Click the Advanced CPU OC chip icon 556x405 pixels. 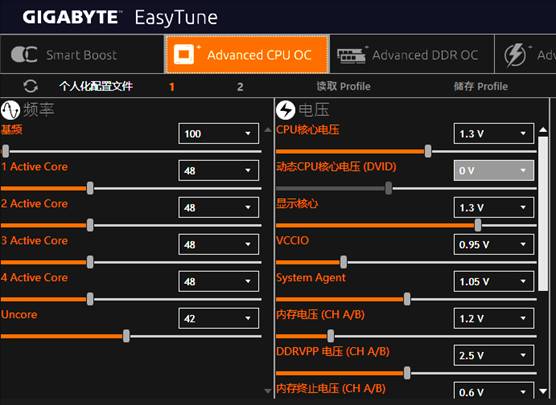point(184,55)
